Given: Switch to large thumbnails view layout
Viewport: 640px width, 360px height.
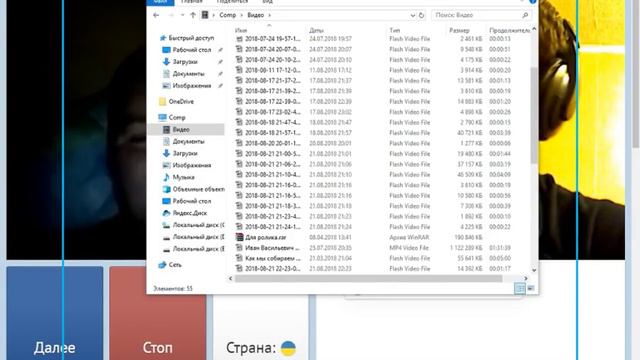Looking at the screenshot, I should point(531,289).
